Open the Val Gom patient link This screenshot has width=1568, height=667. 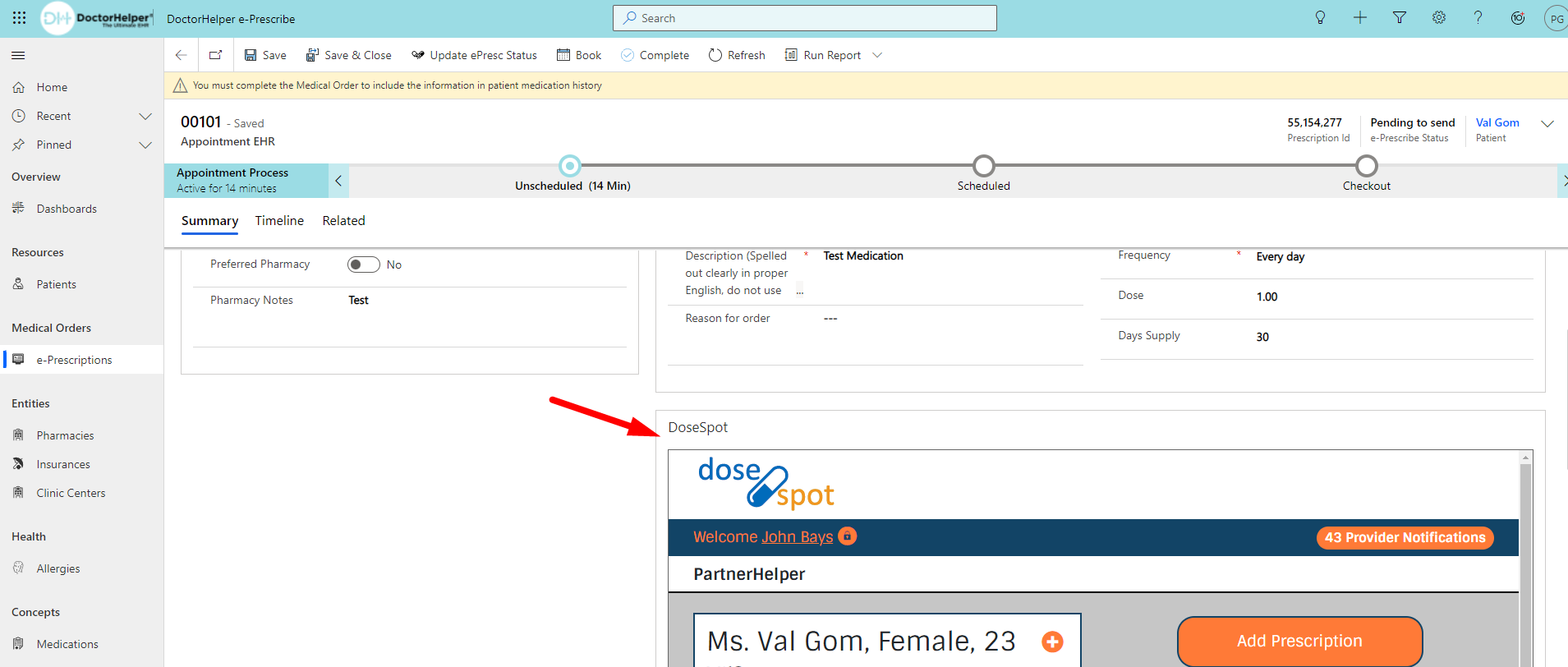click(1497, 122)
